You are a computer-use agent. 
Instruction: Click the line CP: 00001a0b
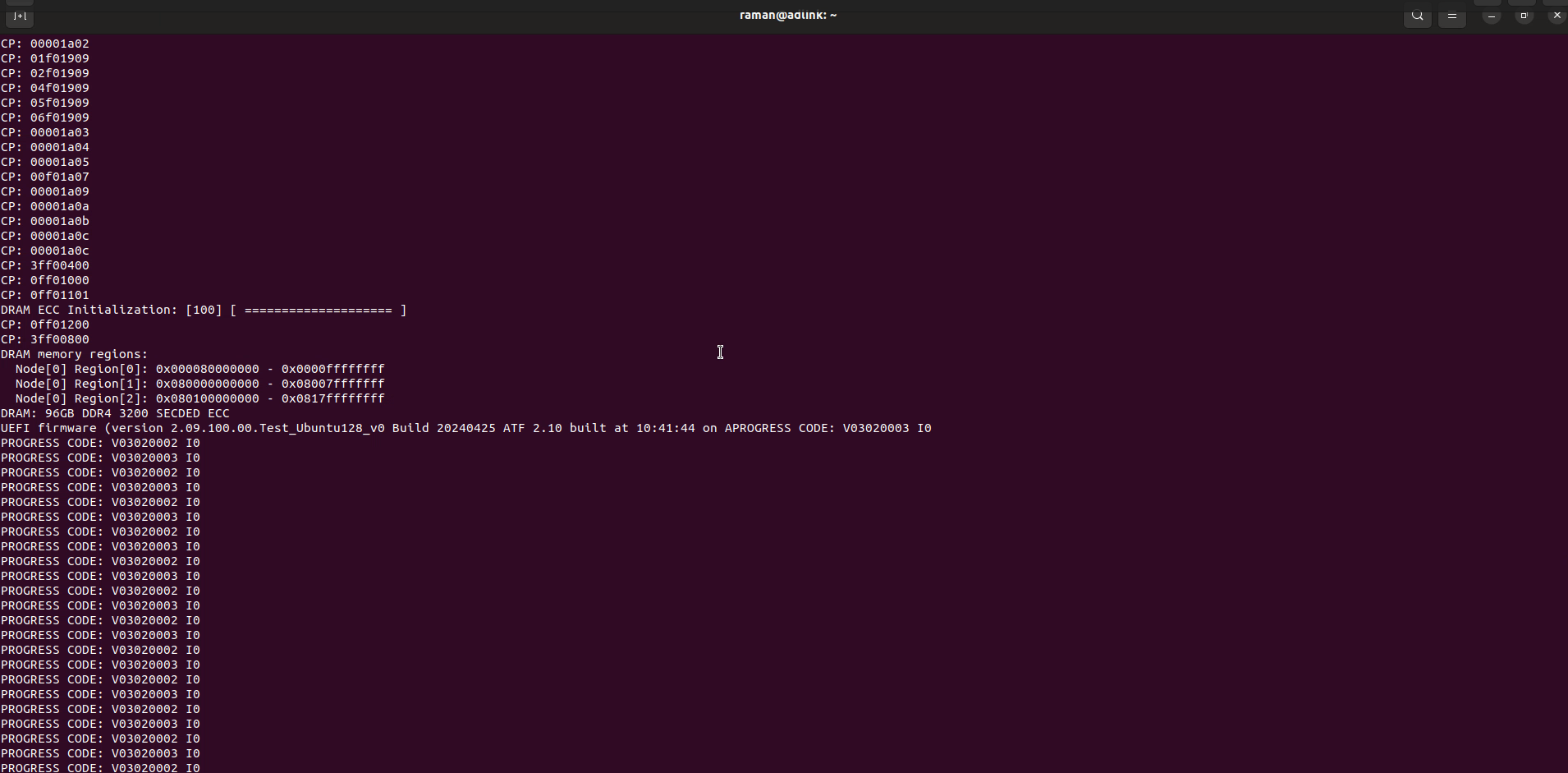point(45,221)
